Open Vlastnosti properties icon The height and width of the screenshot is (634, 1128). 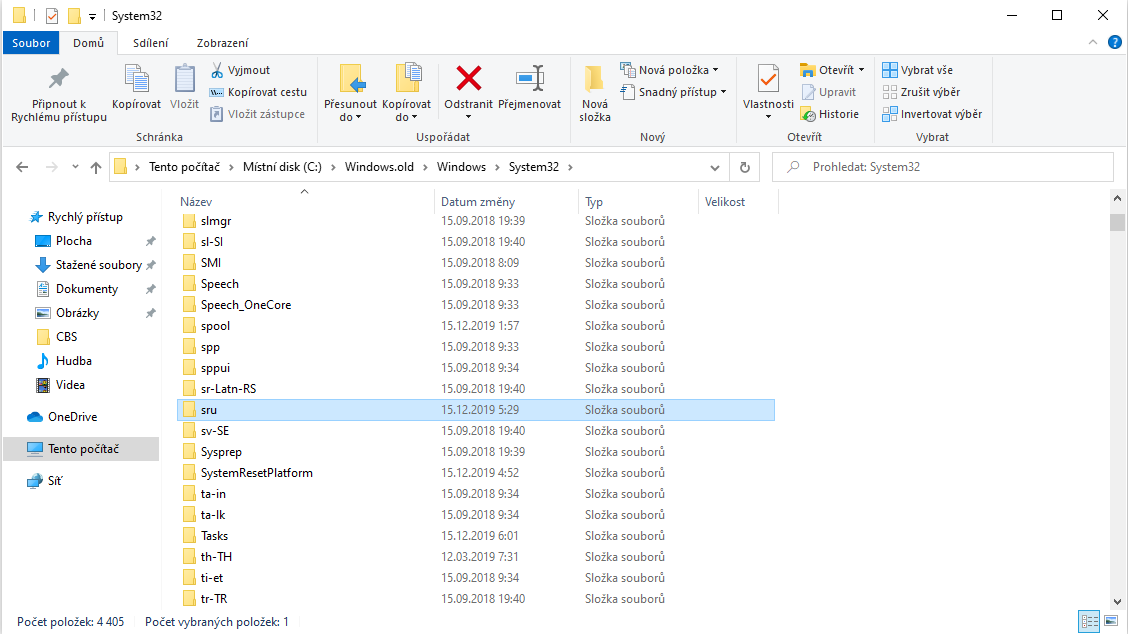point(768,79)
